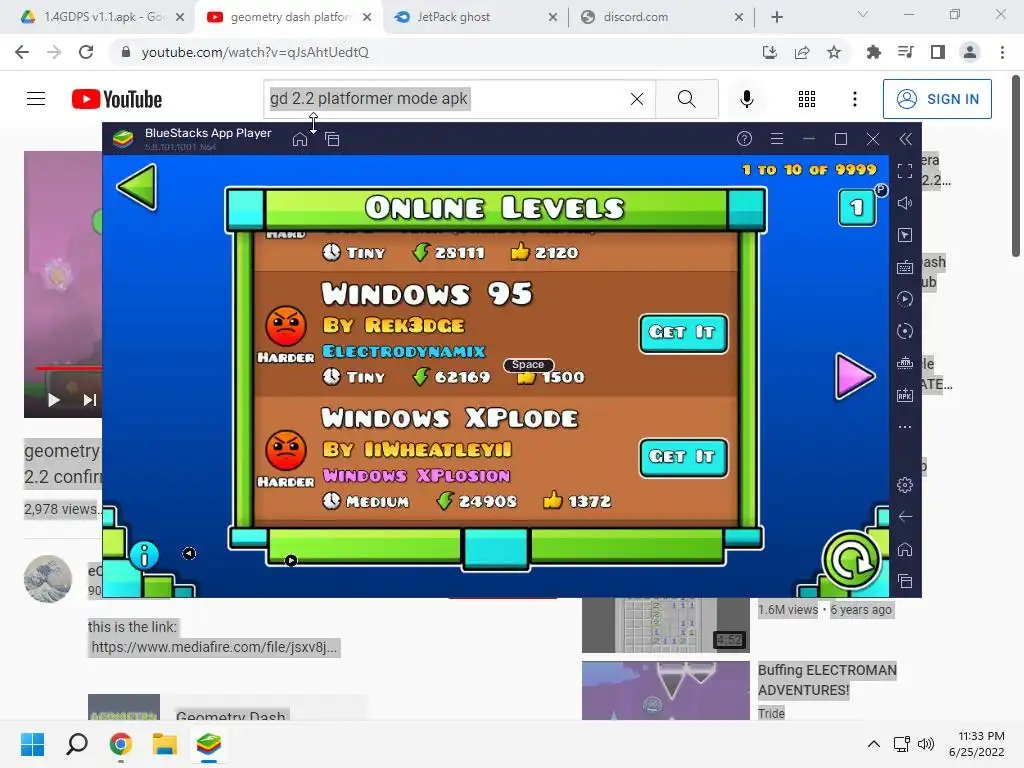1024x768 pixels.
Task: Go back in browser history
Action: tap(22, 52)
